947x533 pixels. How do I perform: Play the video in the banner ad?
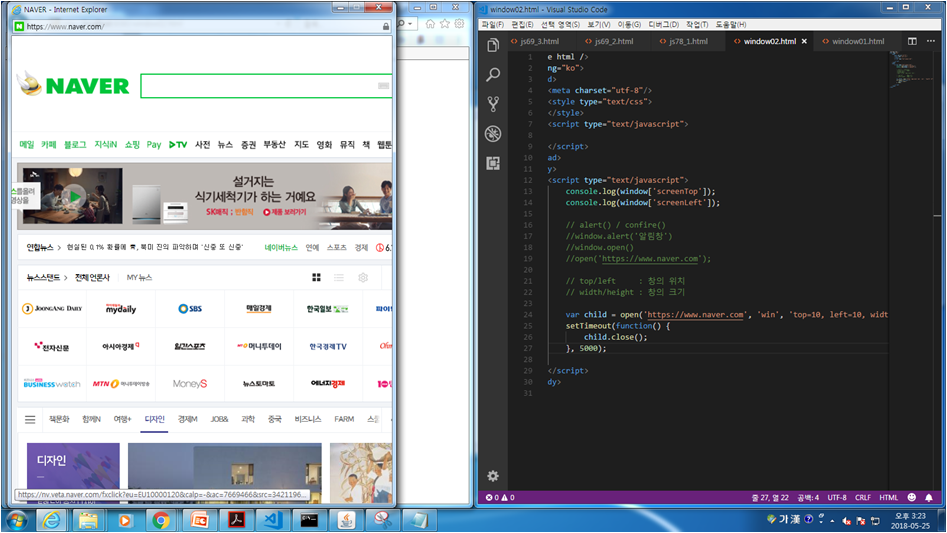[74, 197]
